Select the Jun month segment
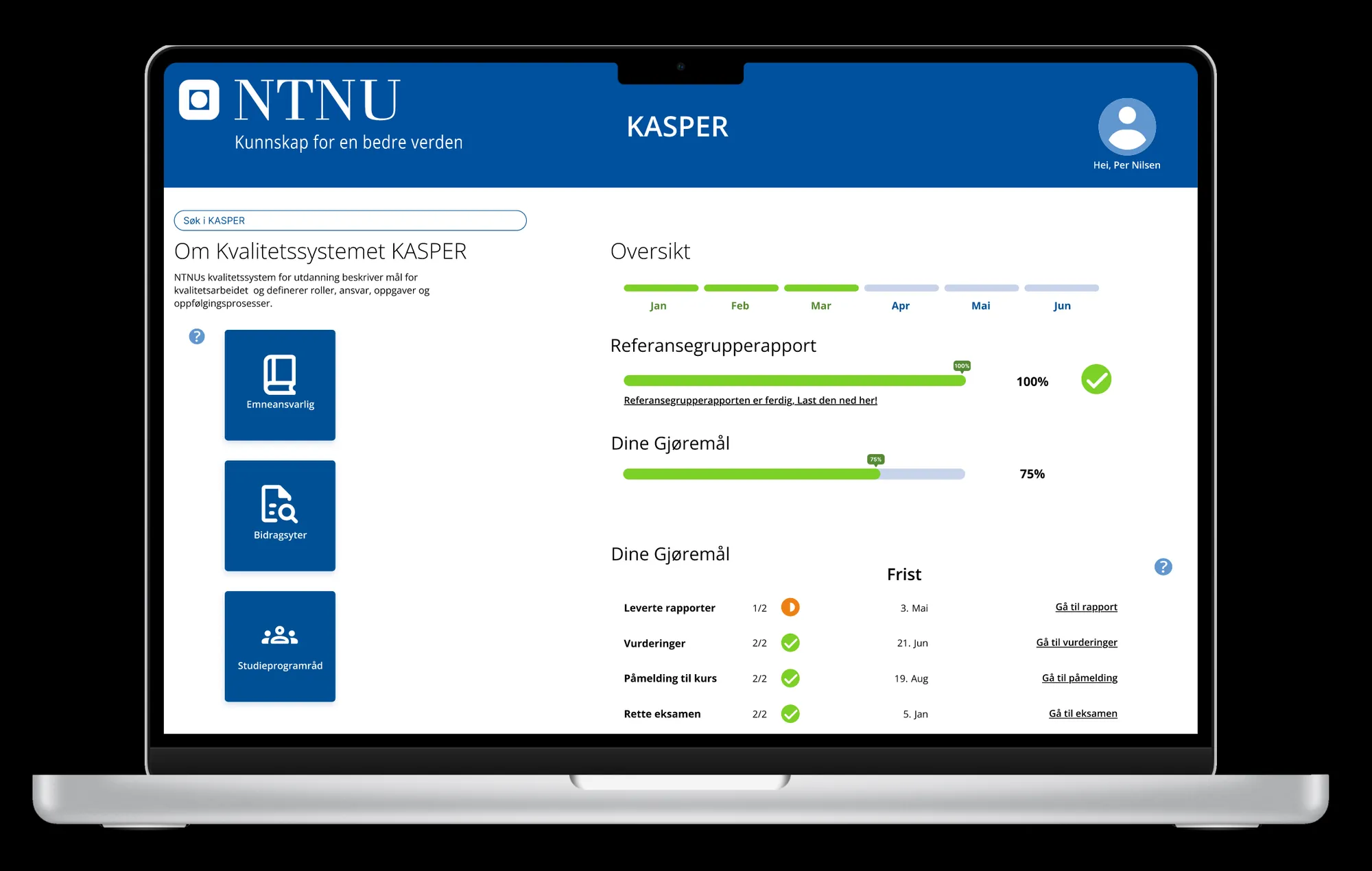The image size is (1372, 871). click(x=1061, y=289)
